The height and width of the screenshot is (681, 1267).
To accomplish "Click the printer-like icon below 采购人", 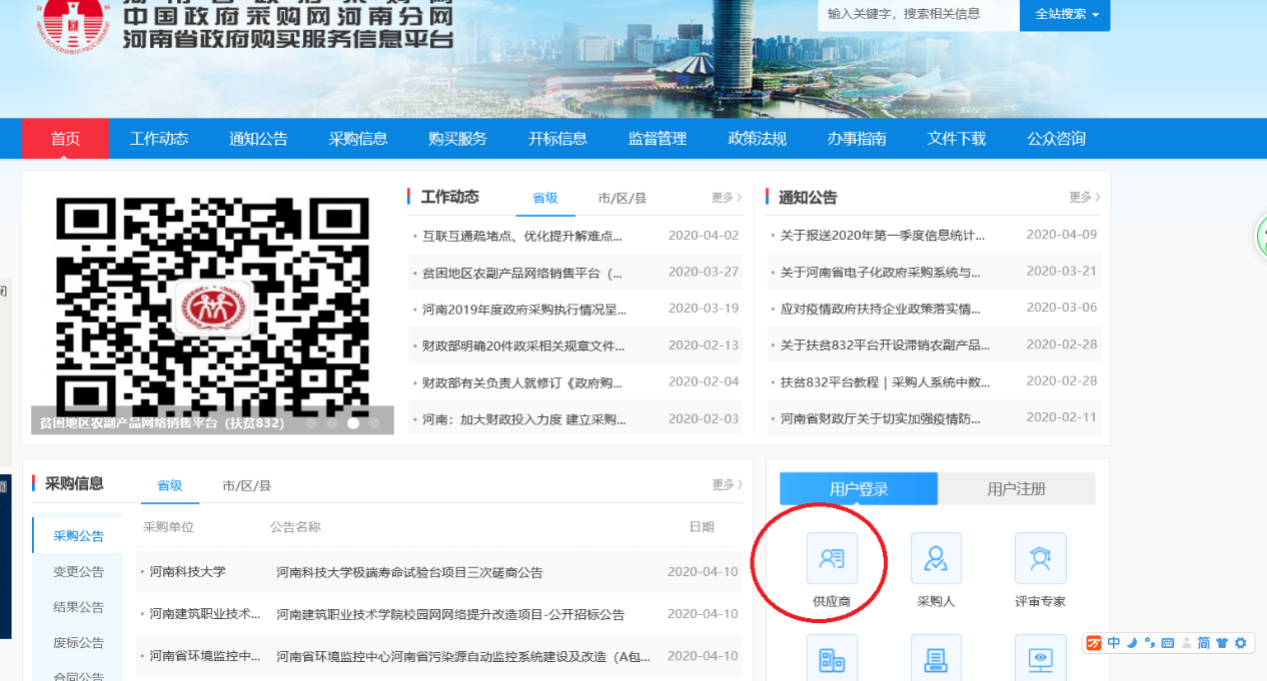I will tap(936, 658).
